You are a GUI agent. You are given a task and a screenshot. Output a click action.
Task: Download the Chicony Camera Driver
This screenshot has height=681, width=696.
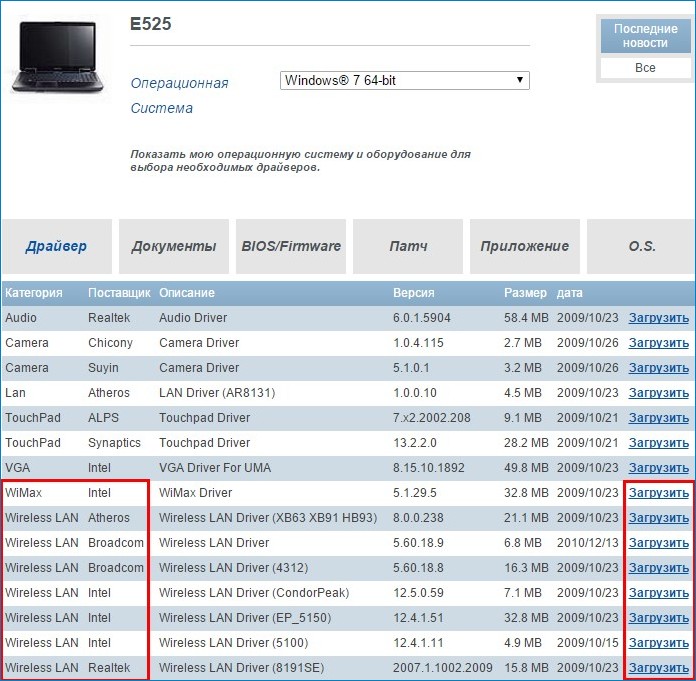[x=658, y=343]
